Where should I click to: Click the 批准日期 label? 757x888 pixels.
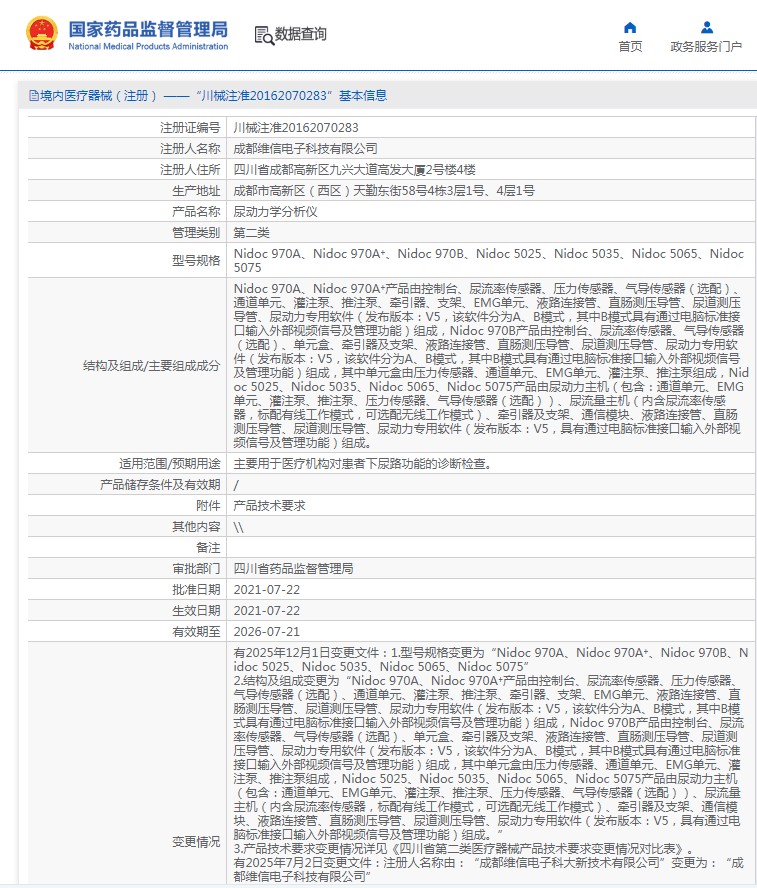click(196, 590)
